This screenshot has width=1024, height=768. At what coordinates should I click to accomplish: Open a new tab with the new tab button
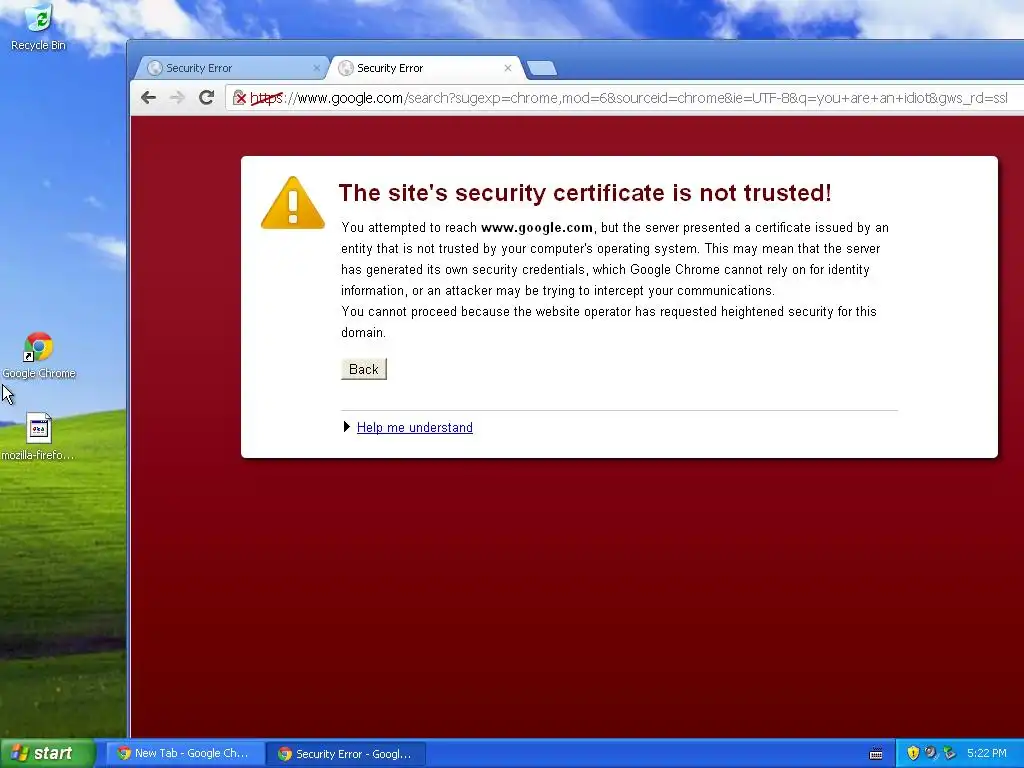pyautogui.click(x=541, y=68)
